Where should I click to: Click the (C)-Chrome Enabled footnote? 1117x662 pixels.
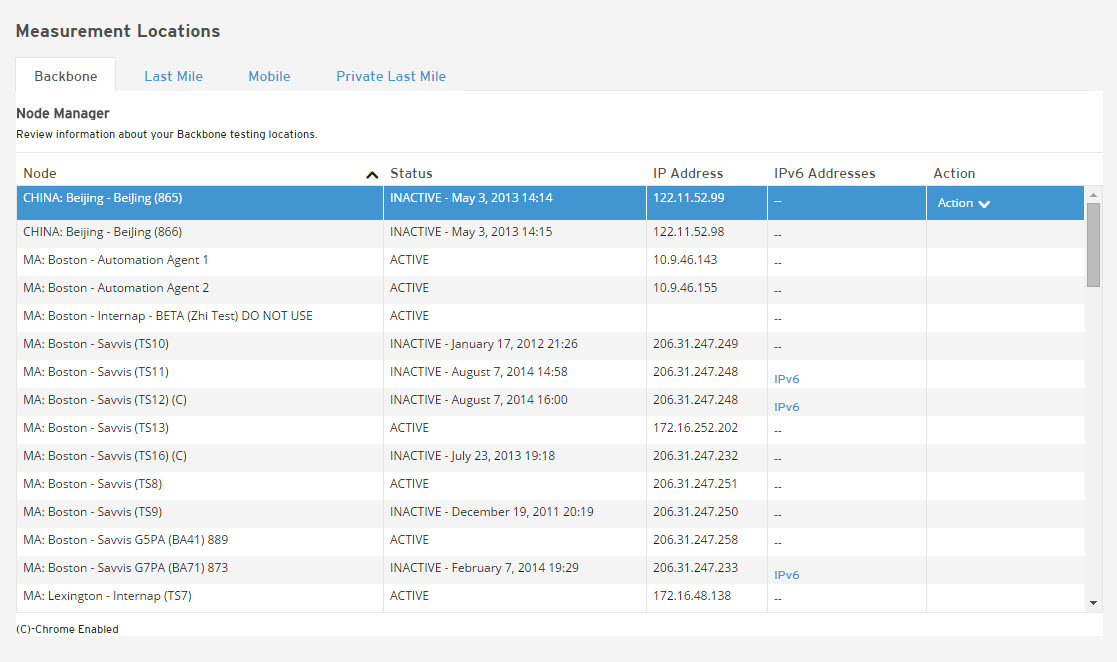68,629
